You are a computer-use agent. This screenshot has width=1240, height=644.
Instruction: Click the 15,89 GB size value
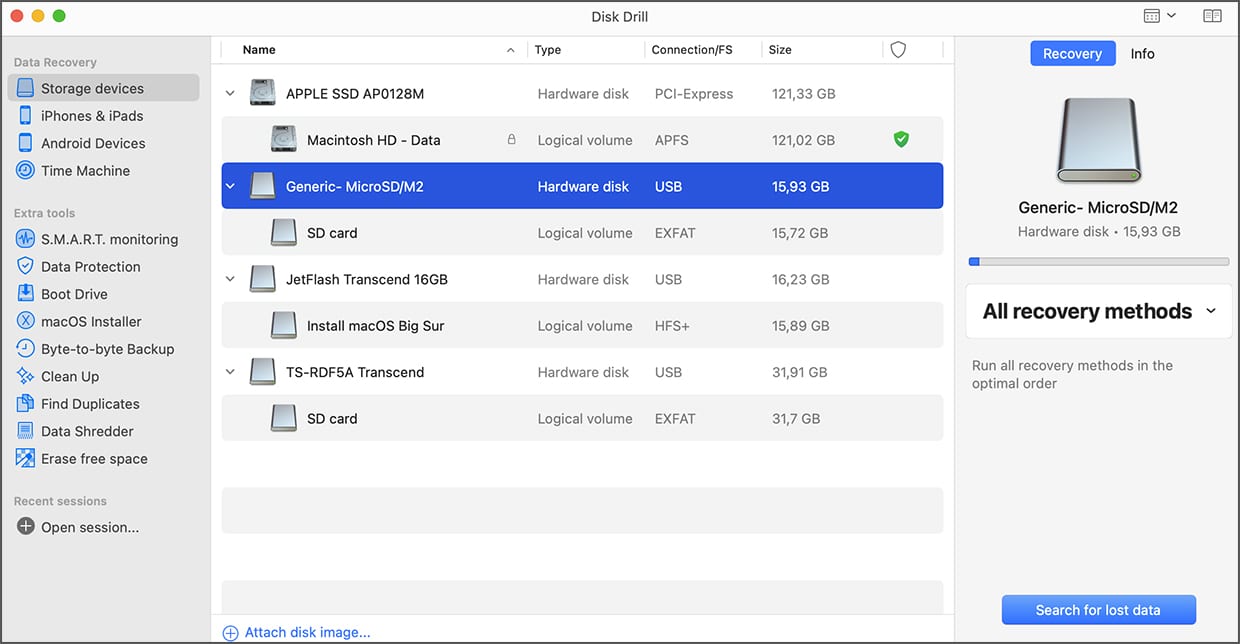tap(800, 326)
